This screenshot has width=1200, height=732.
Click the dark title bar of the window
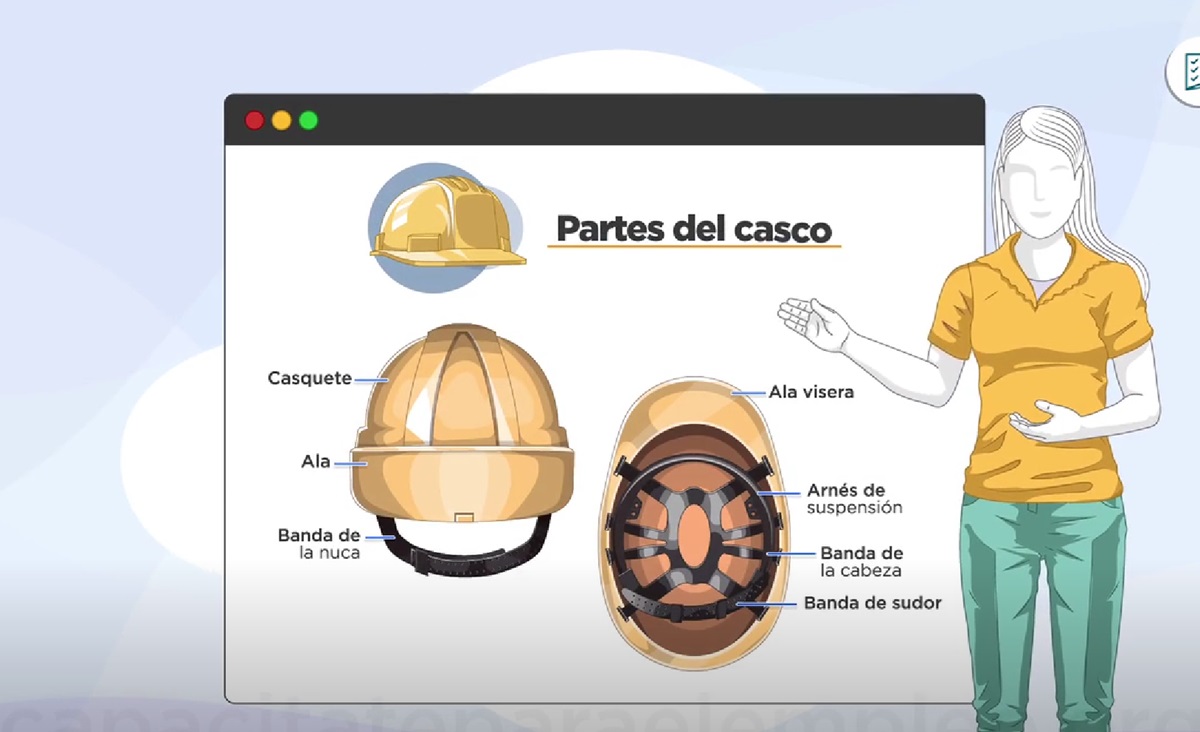[620, 120]
